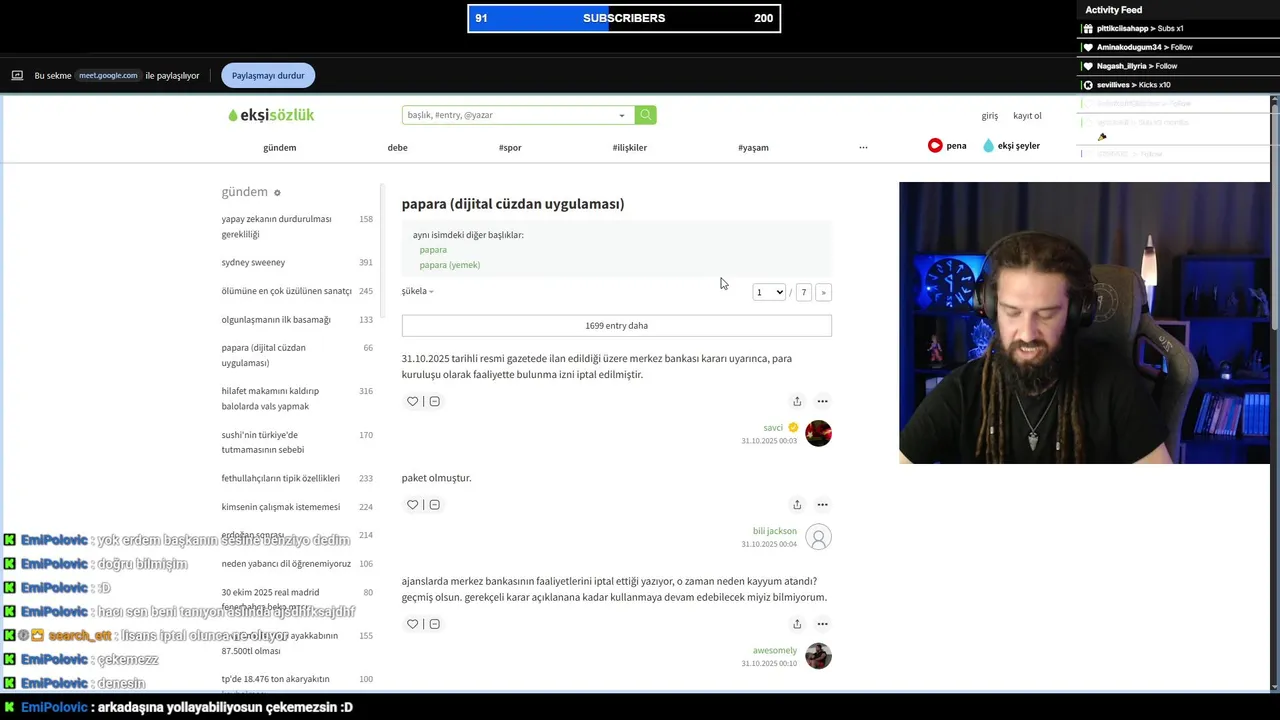Image resolution: width=1280 pixels, height=720 pixels.
Task: Click the streamer webcam overlay
Action: 1084,323
